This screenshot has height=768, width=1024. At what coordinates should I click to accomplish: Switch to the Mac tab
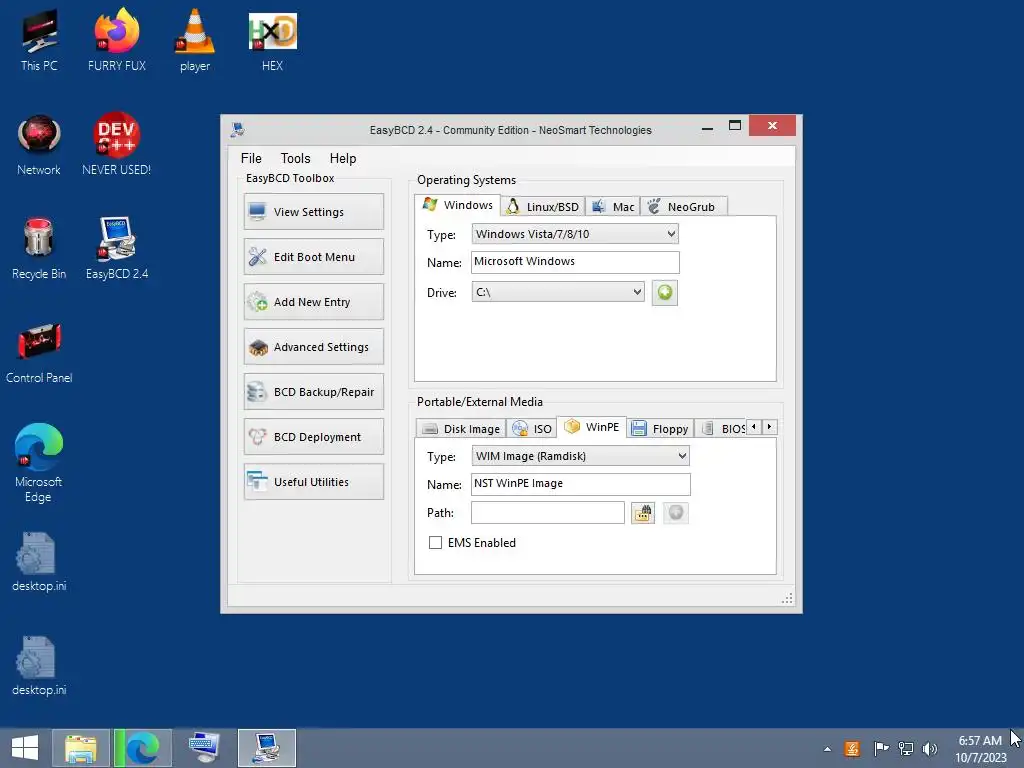[613, 206]
